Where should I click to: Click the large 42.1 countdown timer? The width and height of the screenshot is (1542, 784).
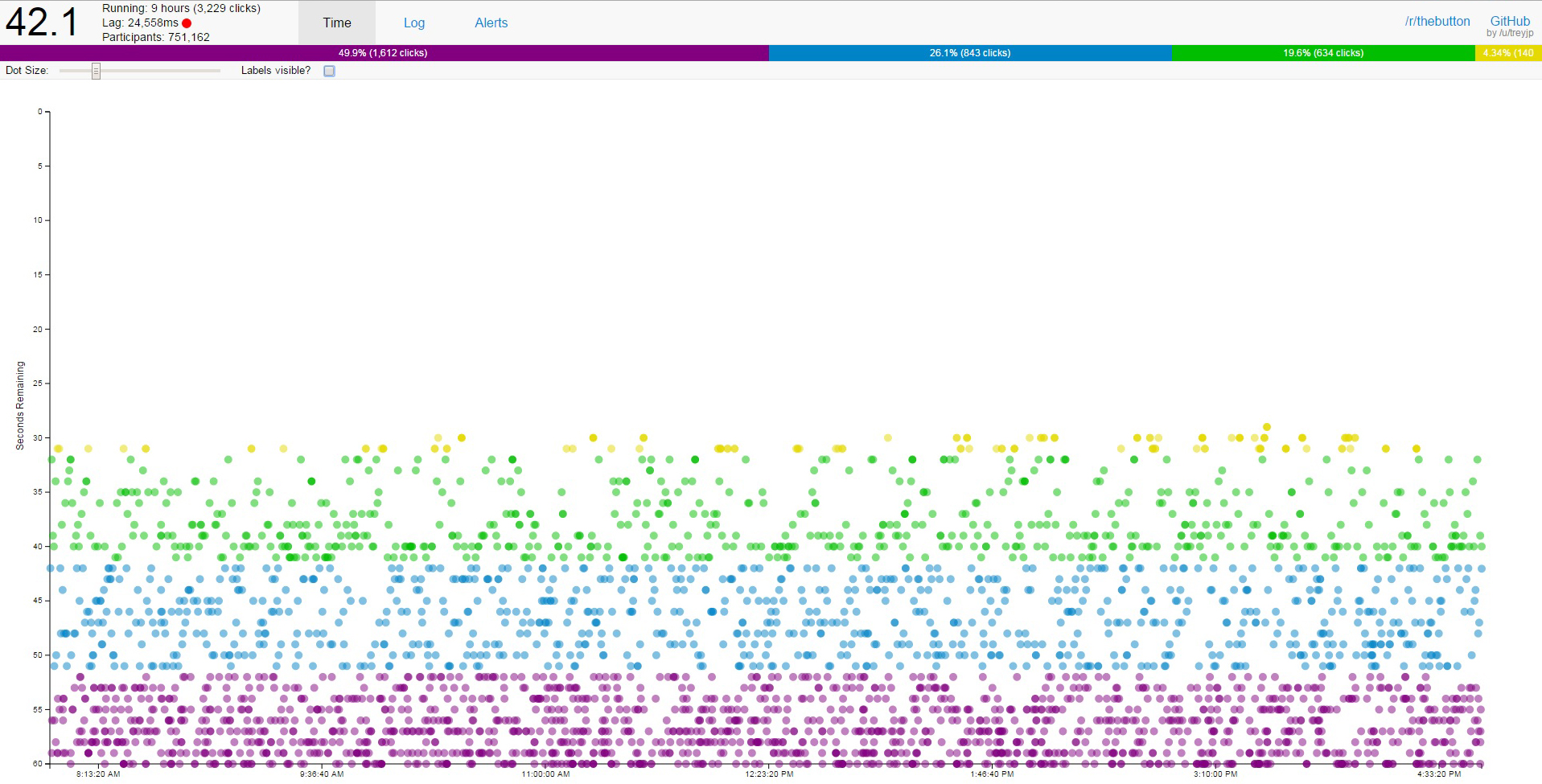(42, 22)
